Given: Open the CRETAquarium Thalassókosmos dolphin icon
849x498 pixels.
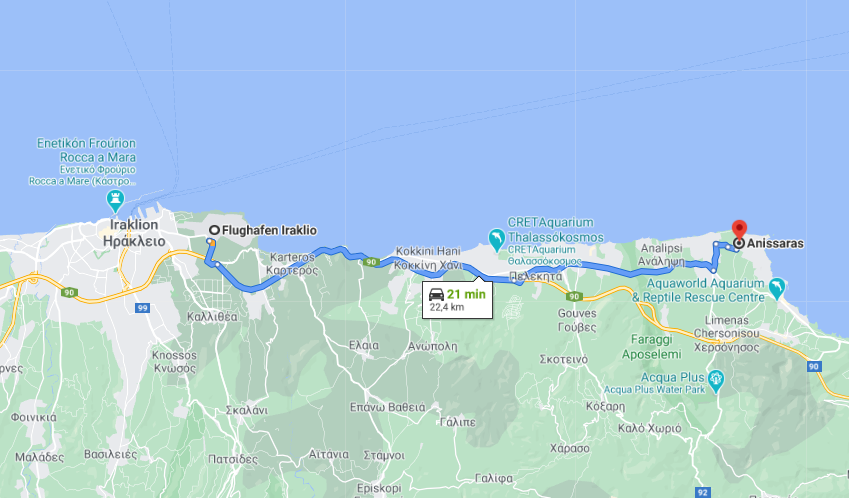Looking at the screenshot, I should (x=497, y=239).
